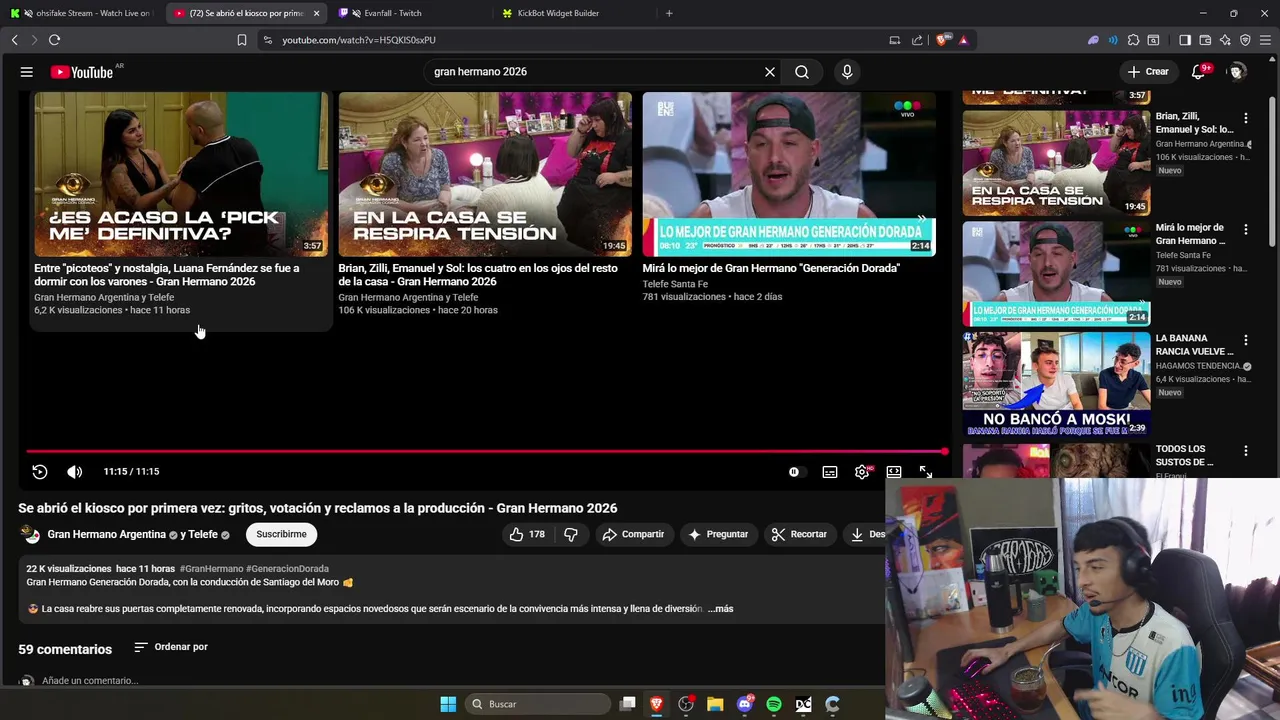
Task: Open a new browser tab with plus
Action: (x=669, y=13)
